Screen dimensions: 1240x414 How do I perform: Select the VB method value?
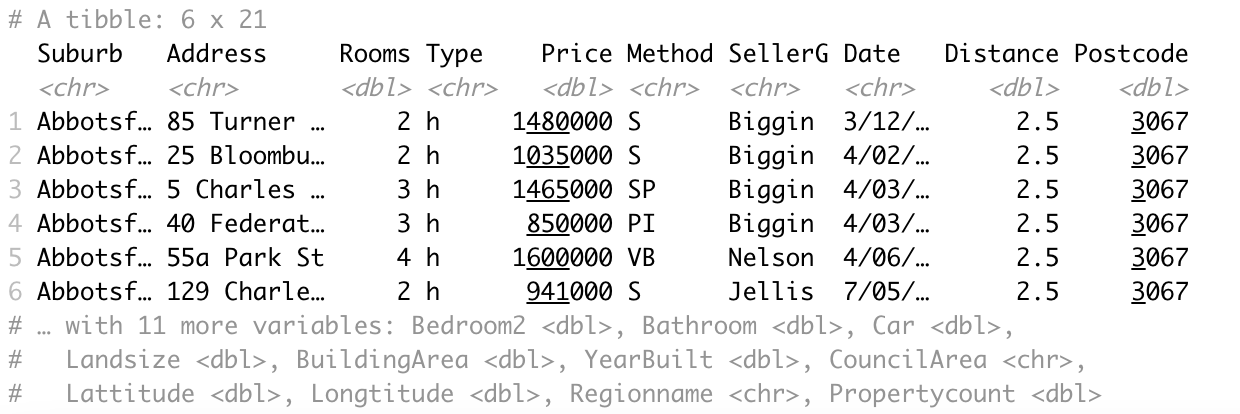(641, 258)
